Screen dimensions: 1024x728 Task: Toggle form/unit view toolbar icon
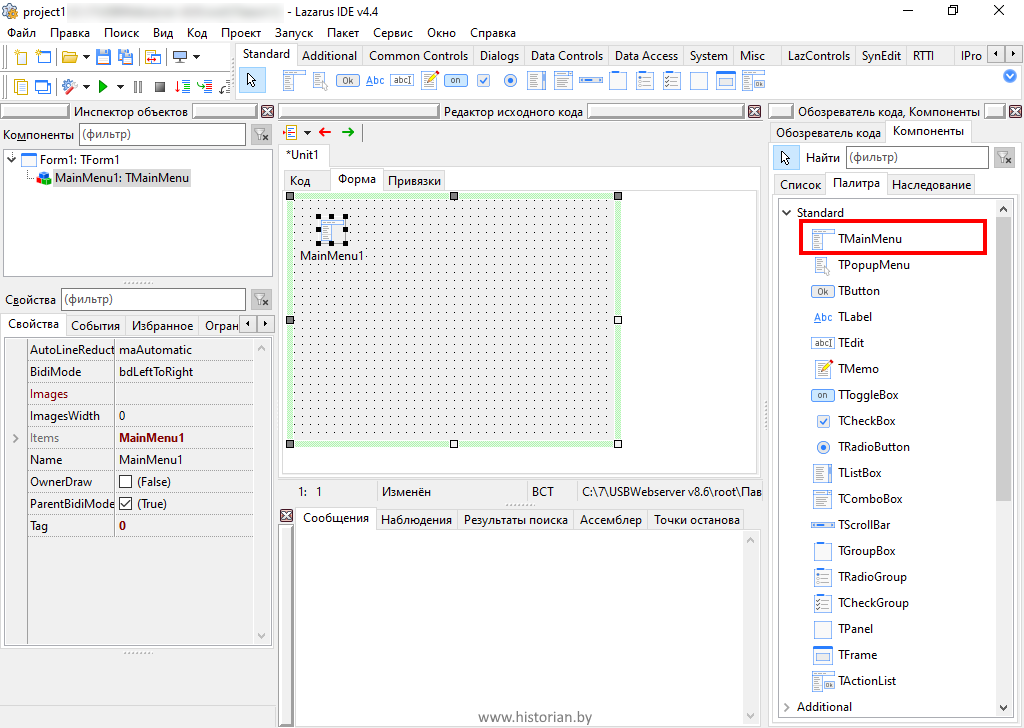click(153, 57)
